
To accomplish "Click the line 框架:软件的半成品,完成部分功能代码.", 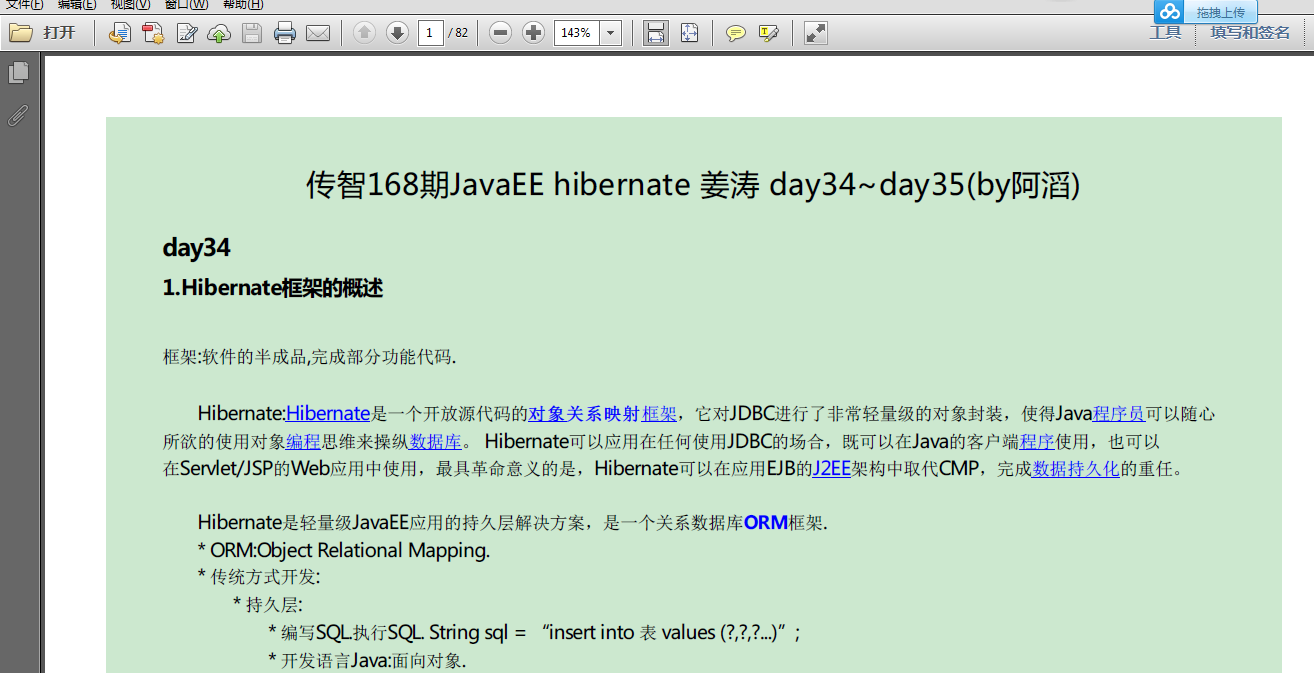I will point(310,357).
